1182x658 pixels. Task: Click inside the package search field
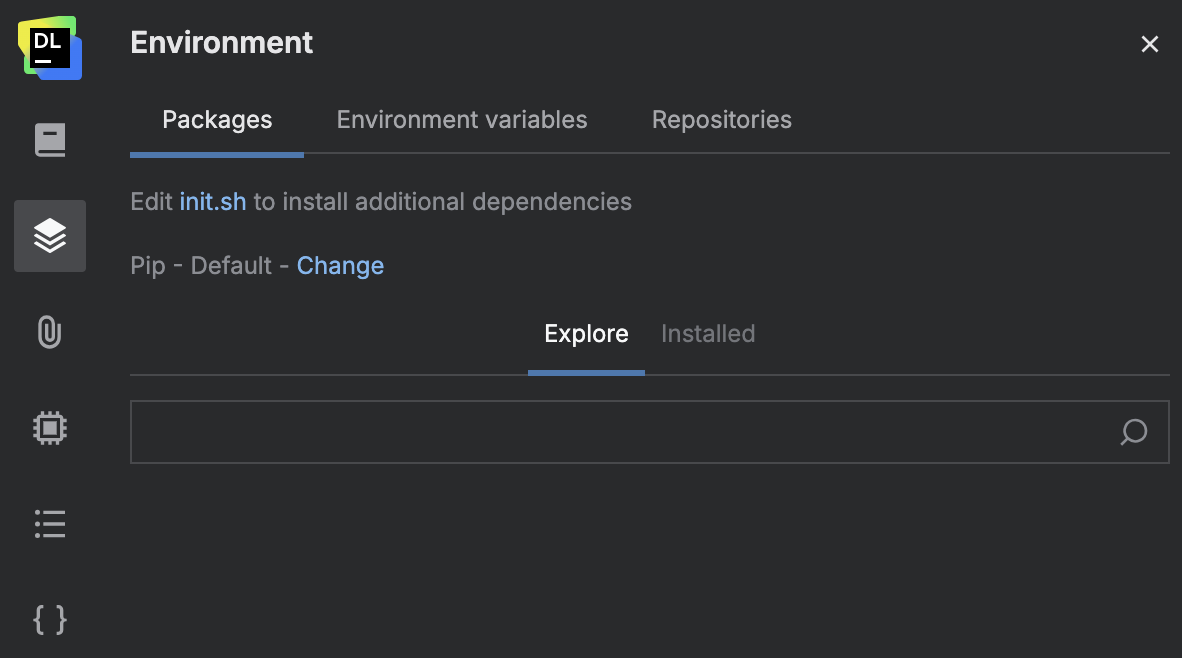(600, 432)
